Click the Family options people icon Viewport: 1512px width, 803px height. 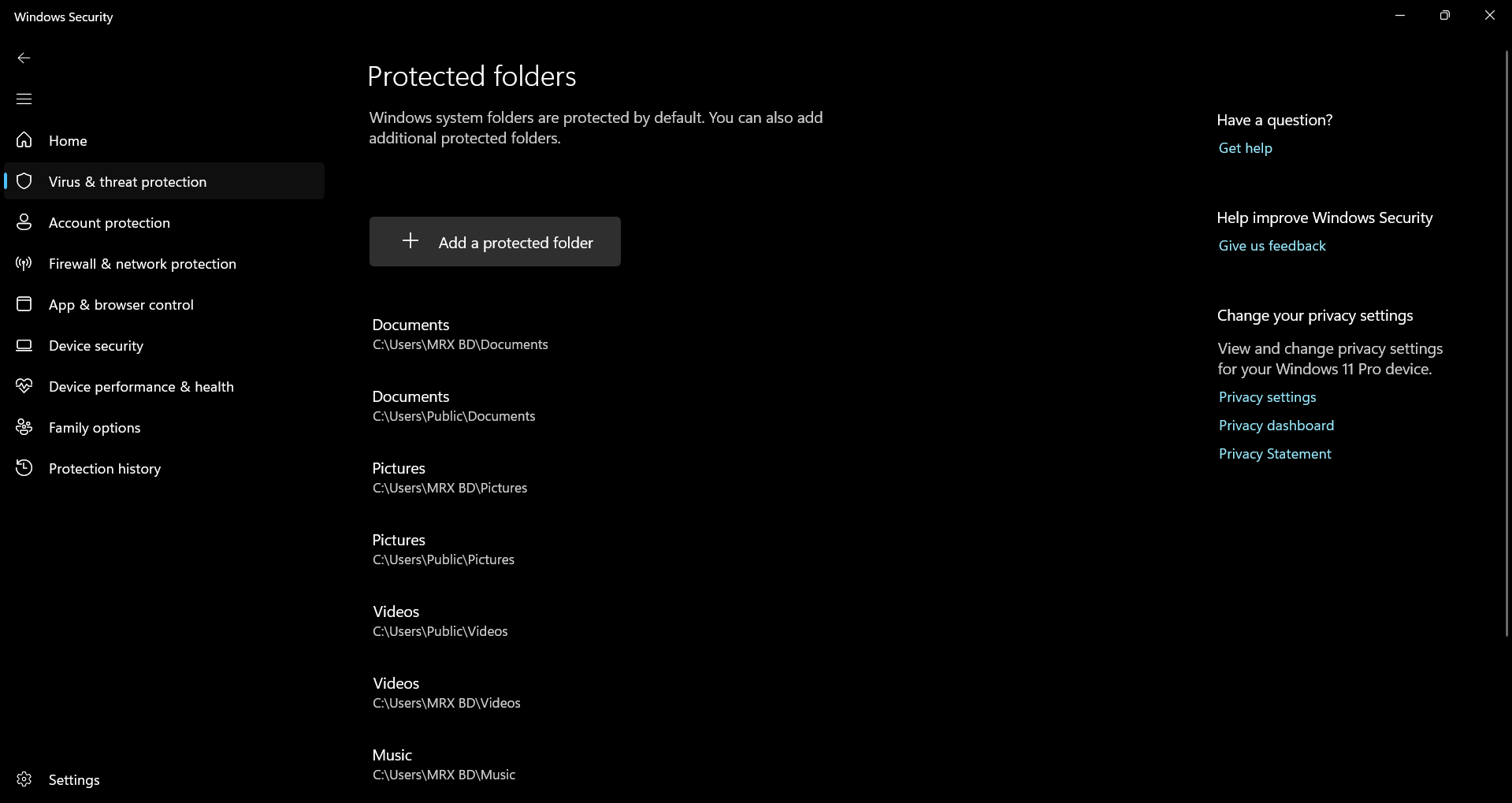click(x=24, y=427)
